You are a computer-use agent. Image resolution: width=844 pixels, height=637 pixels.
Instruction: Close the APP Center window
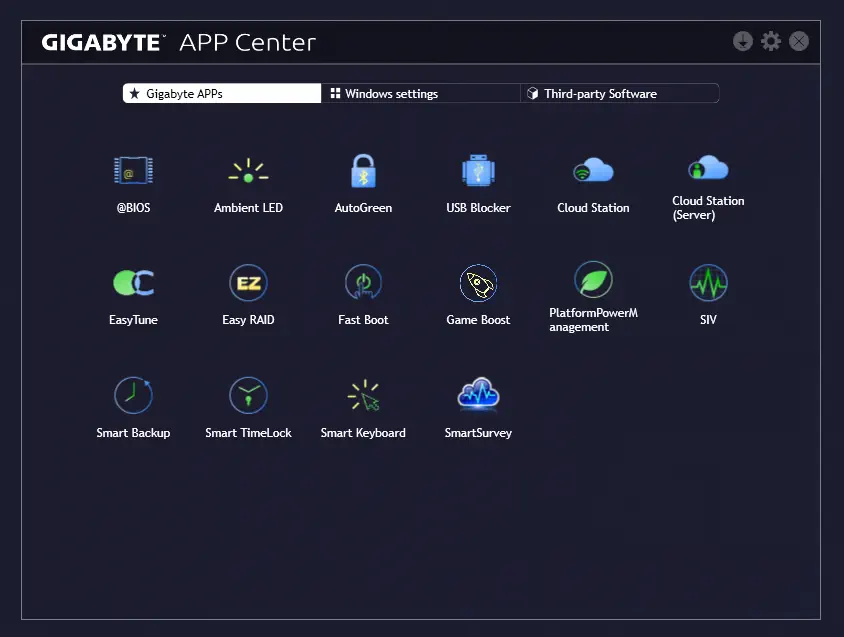799,41
